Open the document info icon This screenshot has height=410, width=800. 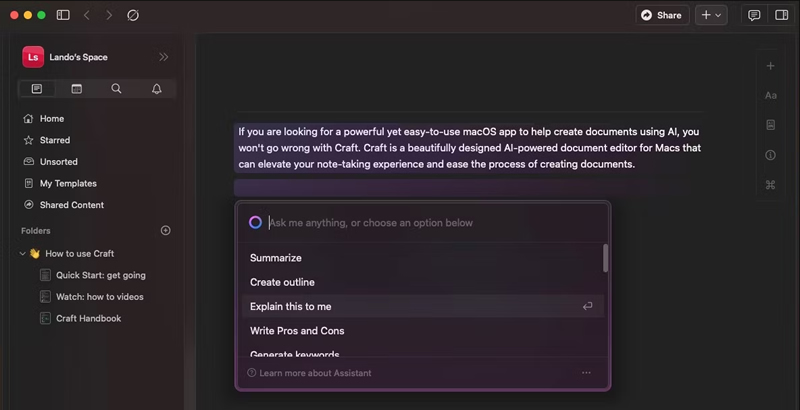pyautogui.click(x=770, y=155)
